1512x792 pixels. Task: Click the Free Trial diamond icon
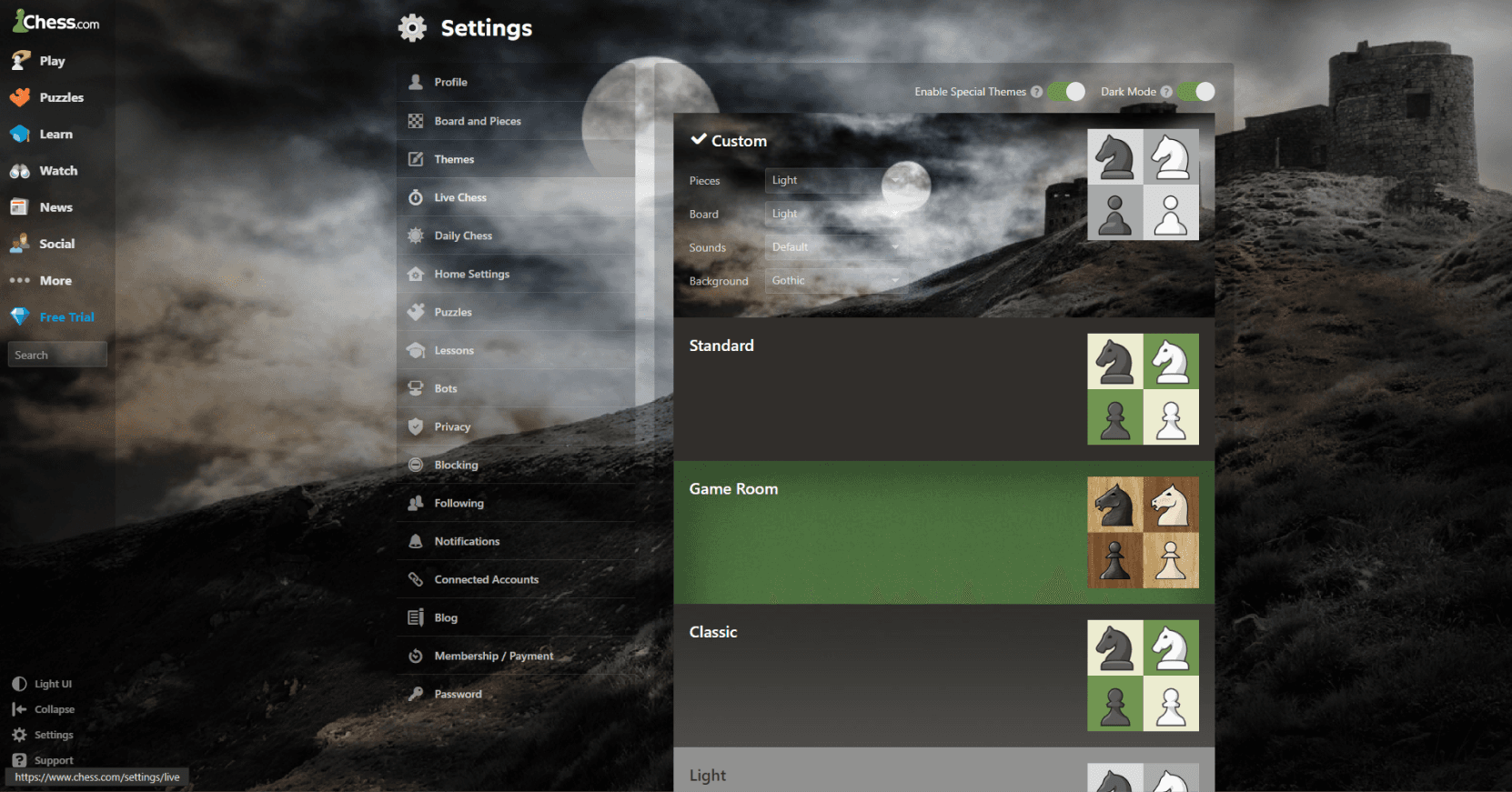pyautogui.click(x=20, y=316)
